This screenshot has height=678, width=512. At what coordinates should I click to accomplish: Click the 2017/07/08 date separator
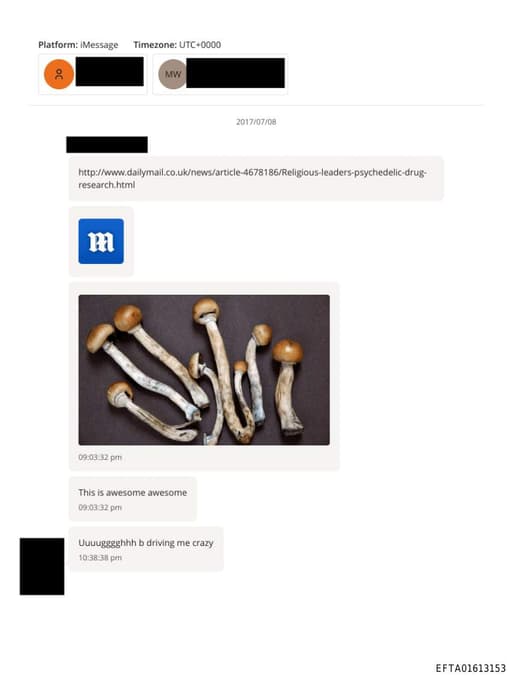click(256, 122)
